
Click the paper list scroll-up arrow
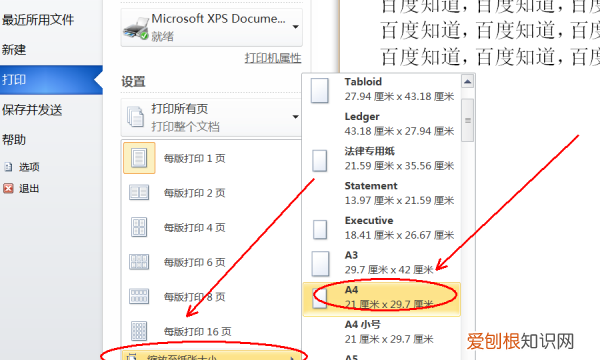467,81
